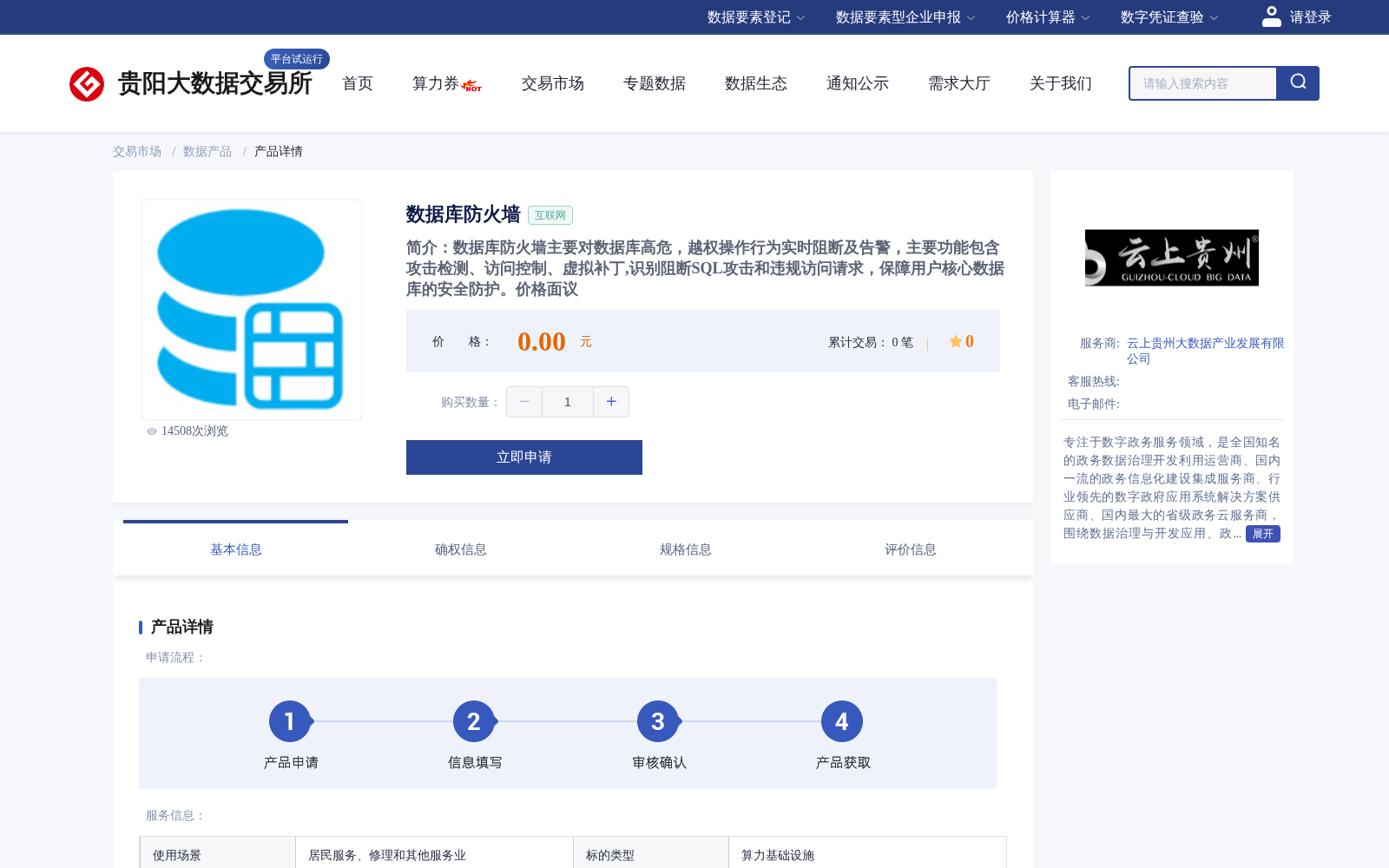Image resolution: width=1389 pixels, height=868 pixels.
Task: Open the 算力券 navigation item
Action: pos(435,83)
